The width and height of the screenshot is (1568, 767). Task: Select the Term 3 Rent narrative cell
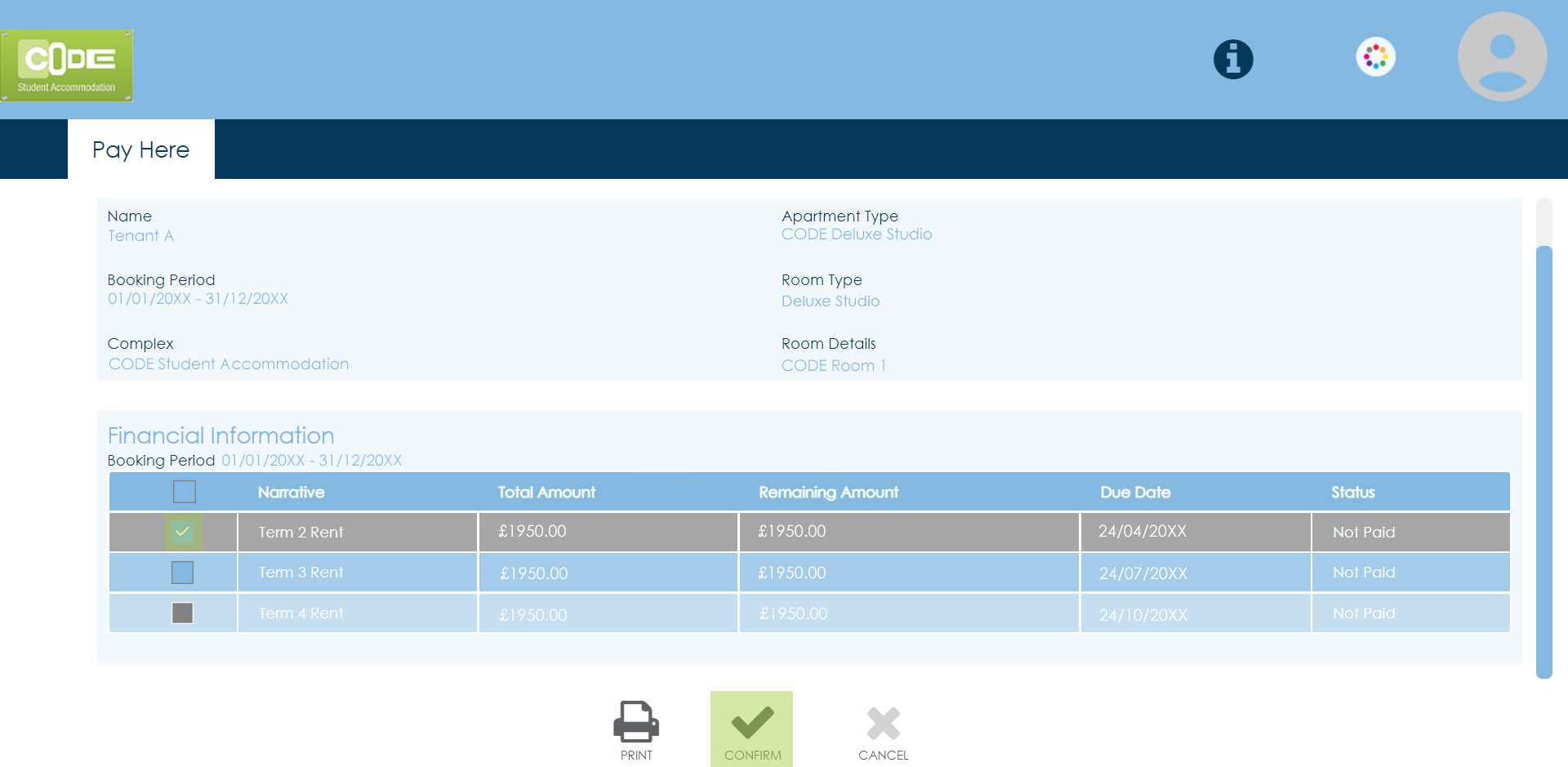(x=358, y=573)
